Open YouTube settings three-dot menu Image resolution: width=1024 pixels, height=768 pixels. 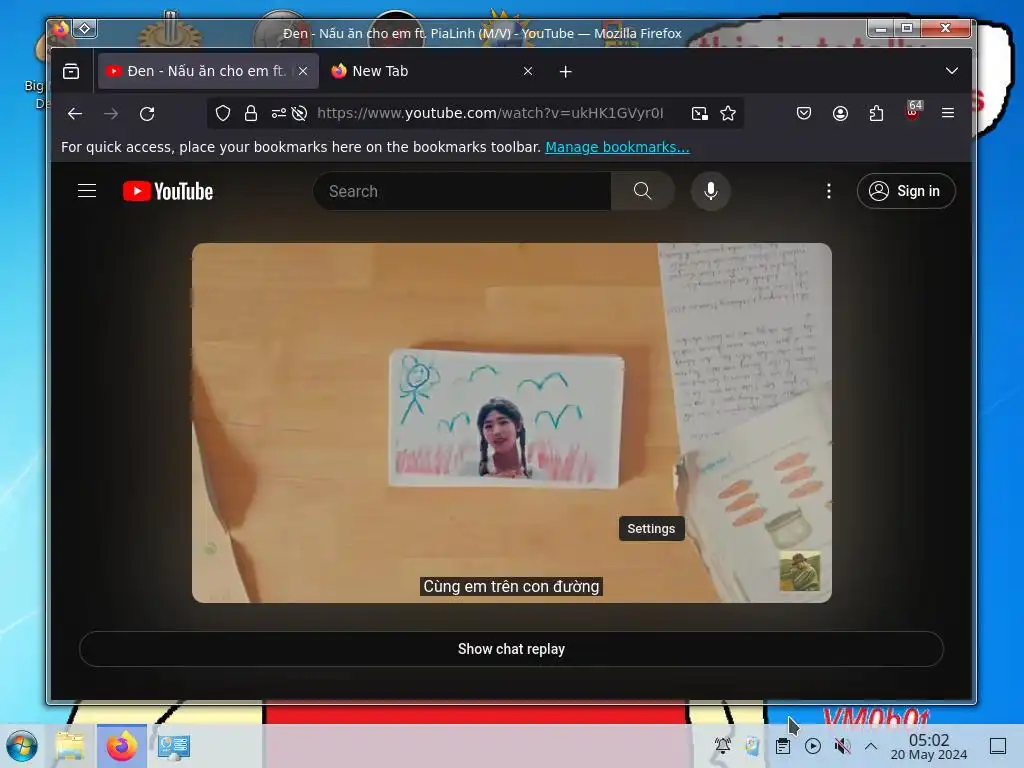tap(829, 191)
